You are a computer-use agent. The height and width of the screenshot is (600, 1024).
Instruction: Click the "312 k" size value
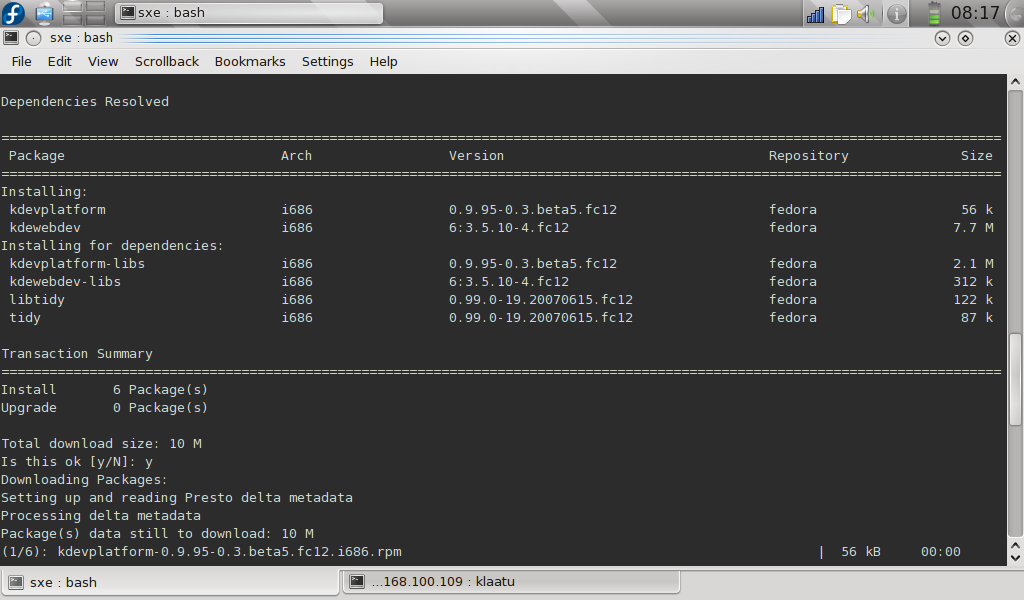pos(973,282)
